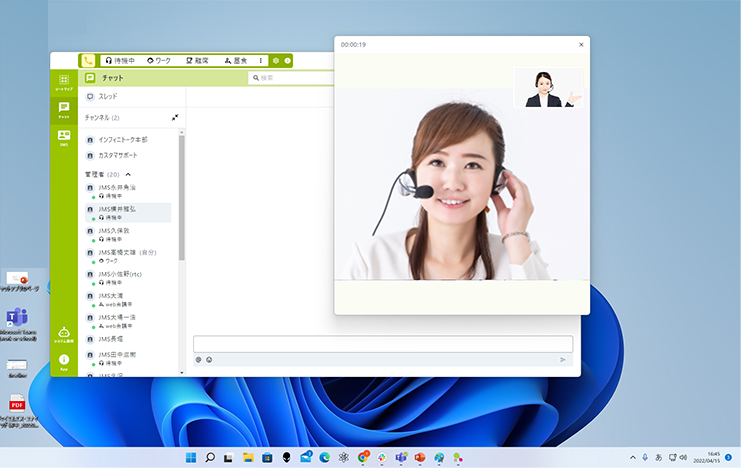Open the volume control in system tray
This screenshot has height=469, width=744.
(x=684, y=458)
